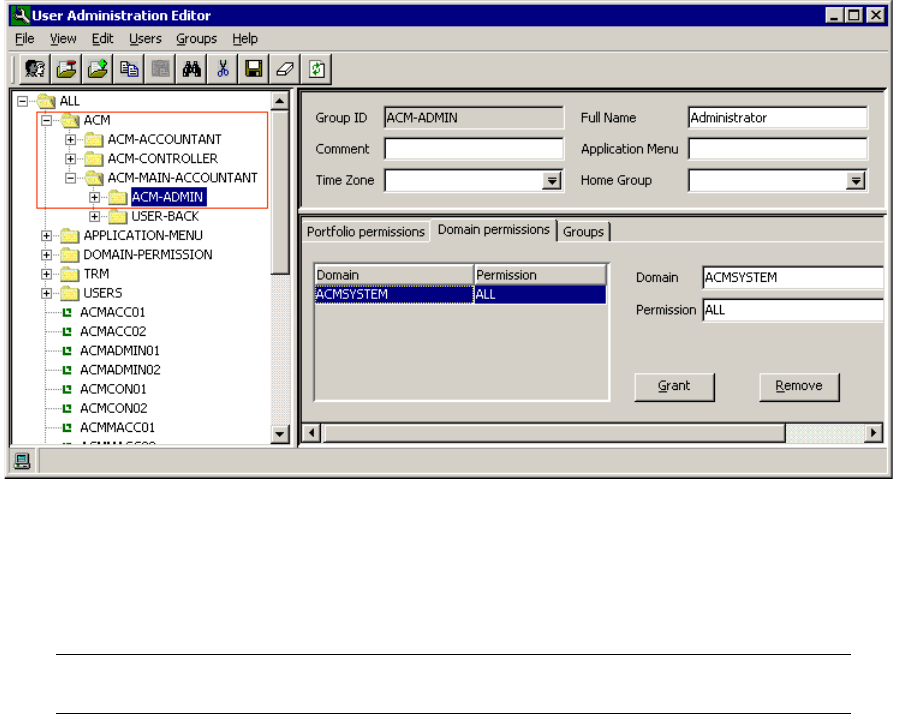The width and height of the screenshot is (907, 719).
Task: Click the binoculars Find icon
Action: [192, 69]
